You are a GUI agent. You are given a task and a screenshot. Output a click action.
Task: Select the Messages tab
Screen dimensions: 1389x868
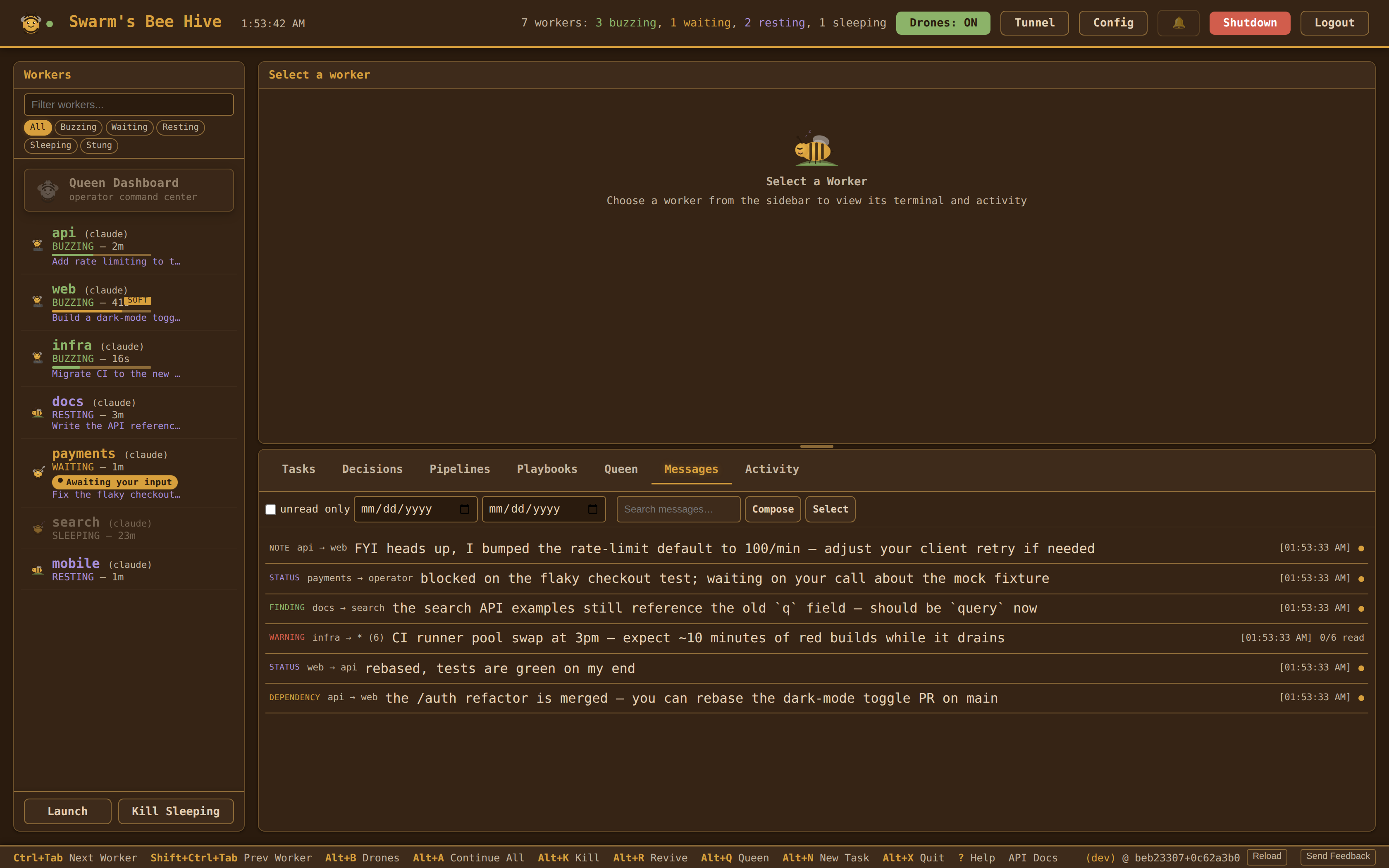691,469
